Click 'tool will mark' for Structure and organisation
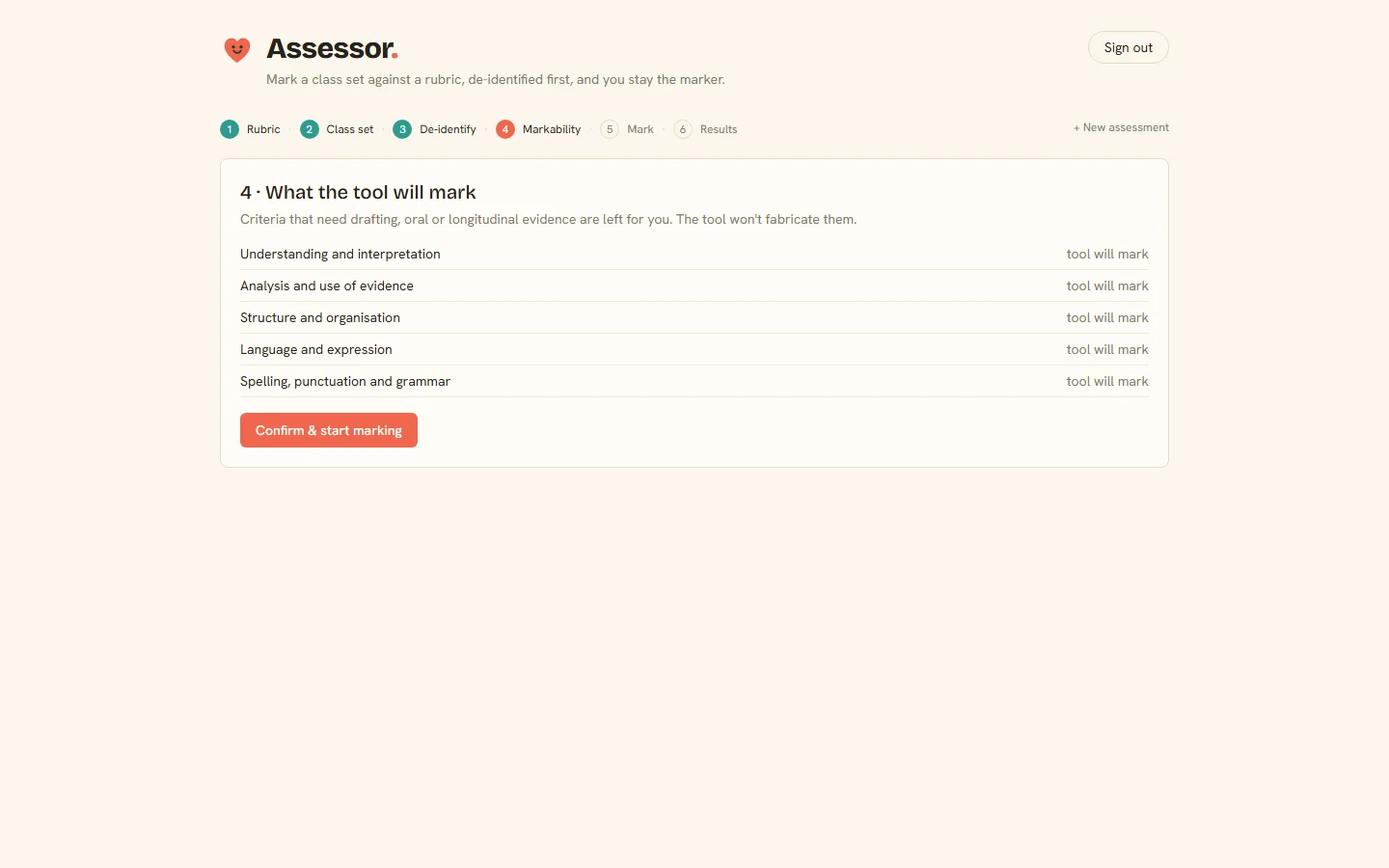The width and height of the screenshot is (1389, 868). point(1107,317)
